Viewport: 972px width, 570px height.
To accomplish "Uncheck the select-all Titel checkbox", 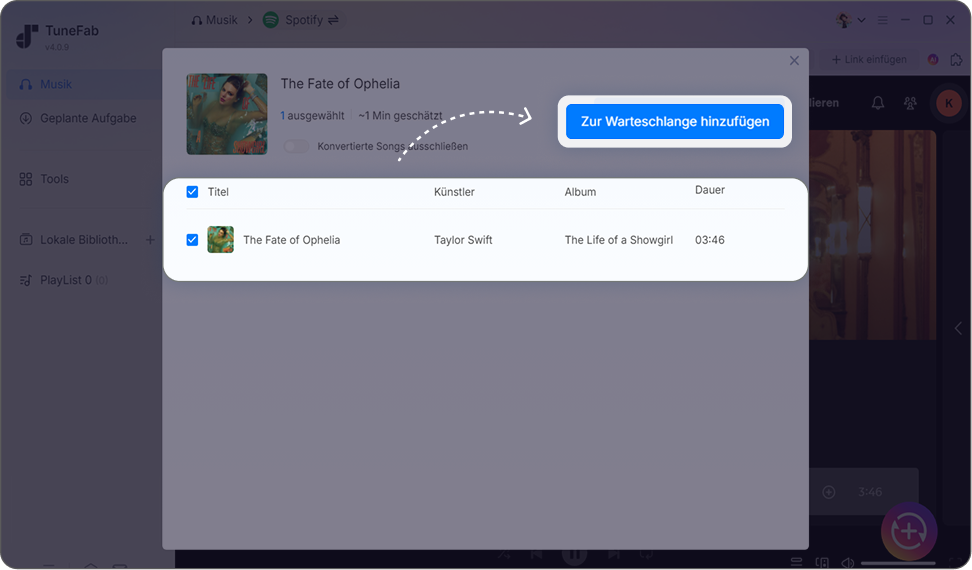I will coord(192,192).
